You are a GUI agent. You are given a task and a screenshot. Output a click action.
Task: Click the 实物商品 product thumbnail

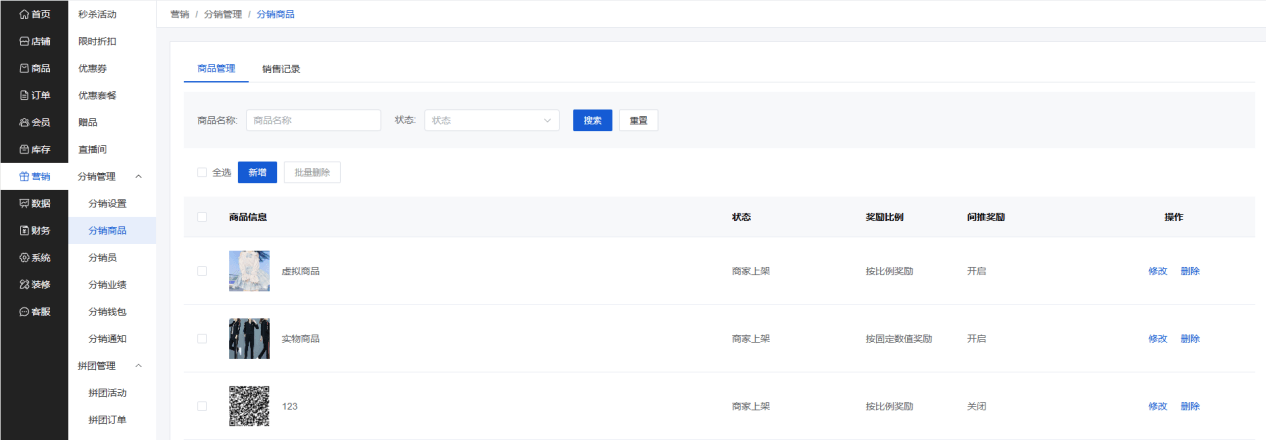249,339
